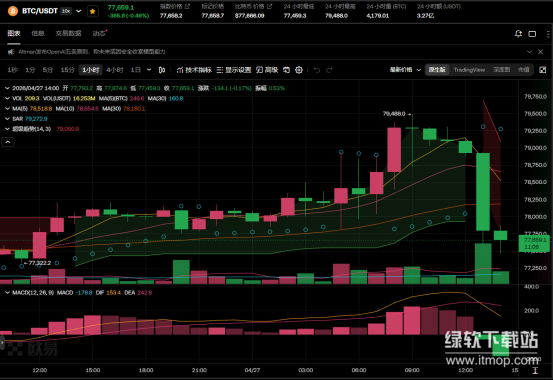Click the 04/27 date axis label
The width and height of the screenshot is (553, 380).
(x=253, y=370)
